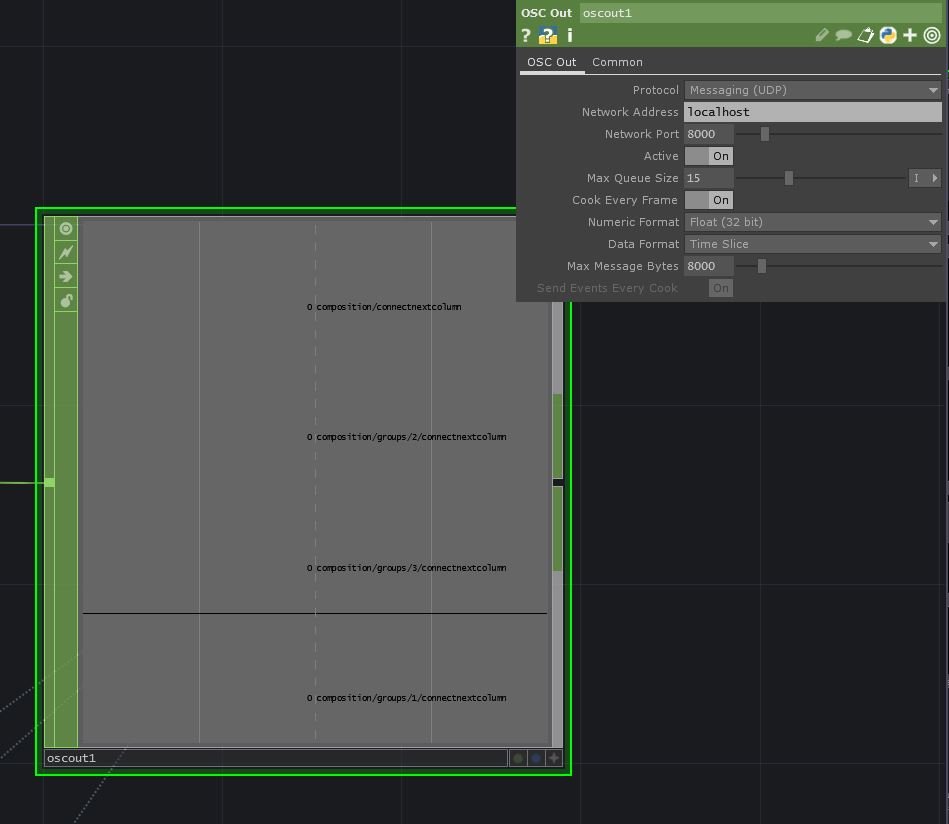
Task: Click the Network Port slider handle
Action: tap(765, 134)
